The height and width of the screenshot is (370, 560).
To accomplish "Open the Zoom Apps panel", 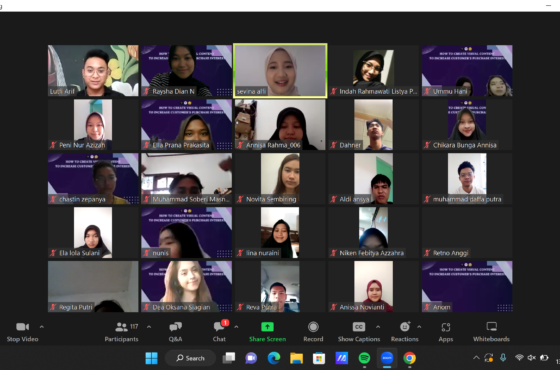I will (446, 332).
